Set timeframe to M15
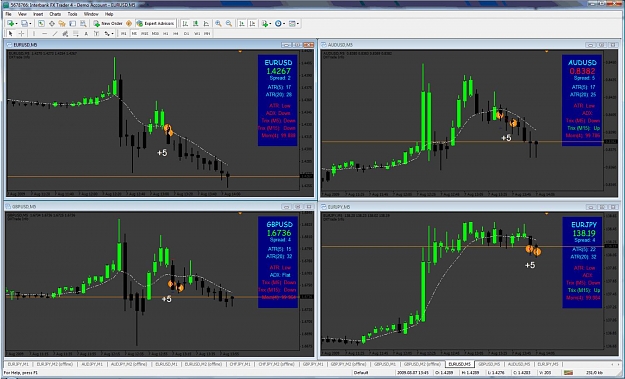The height and width of the screenshot is (379, 625). pyautogui.click(x=145, y=34)
